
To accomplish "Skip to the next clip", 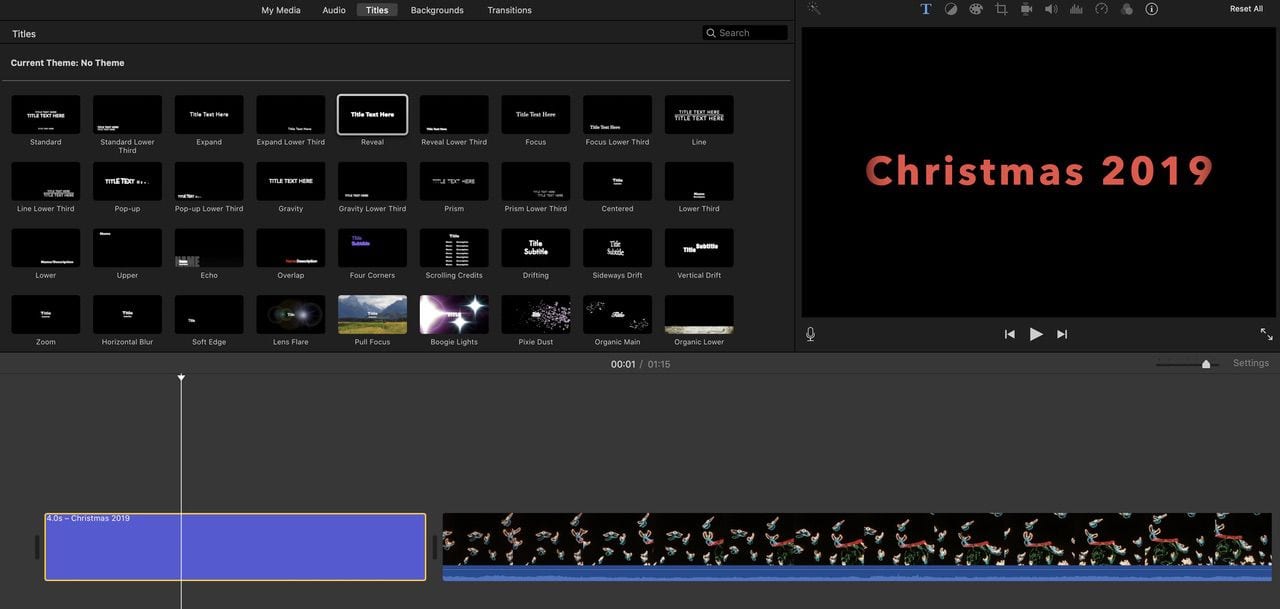I will (1062, 334).
